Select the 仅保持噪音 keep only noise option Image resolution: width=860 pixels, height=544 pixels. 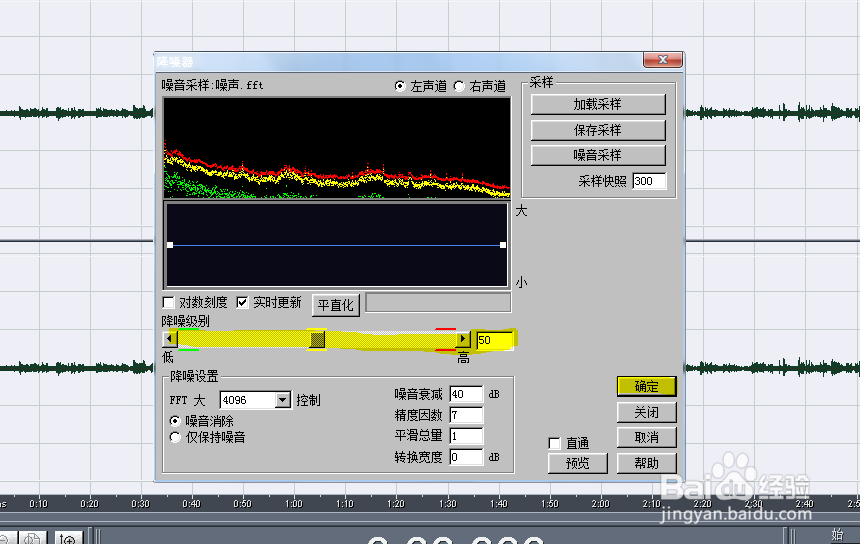(x=175, y=437)
